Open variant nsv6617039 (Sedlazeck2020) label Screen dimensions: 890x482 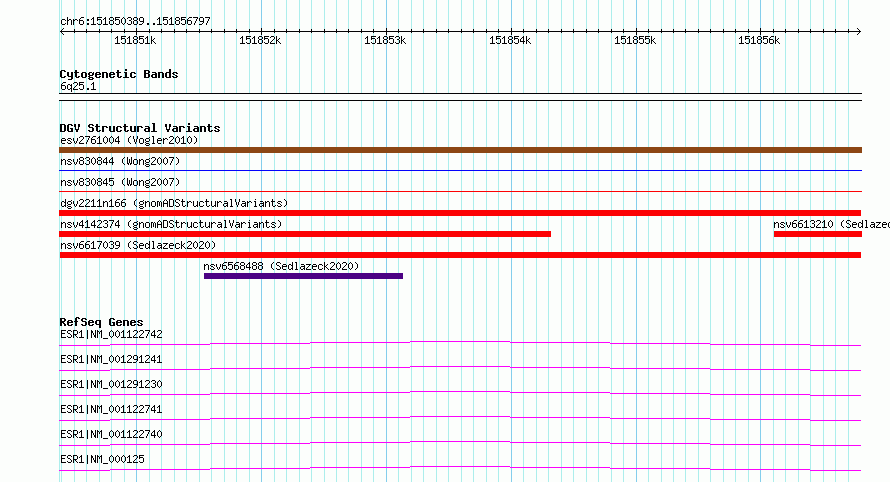138,245
